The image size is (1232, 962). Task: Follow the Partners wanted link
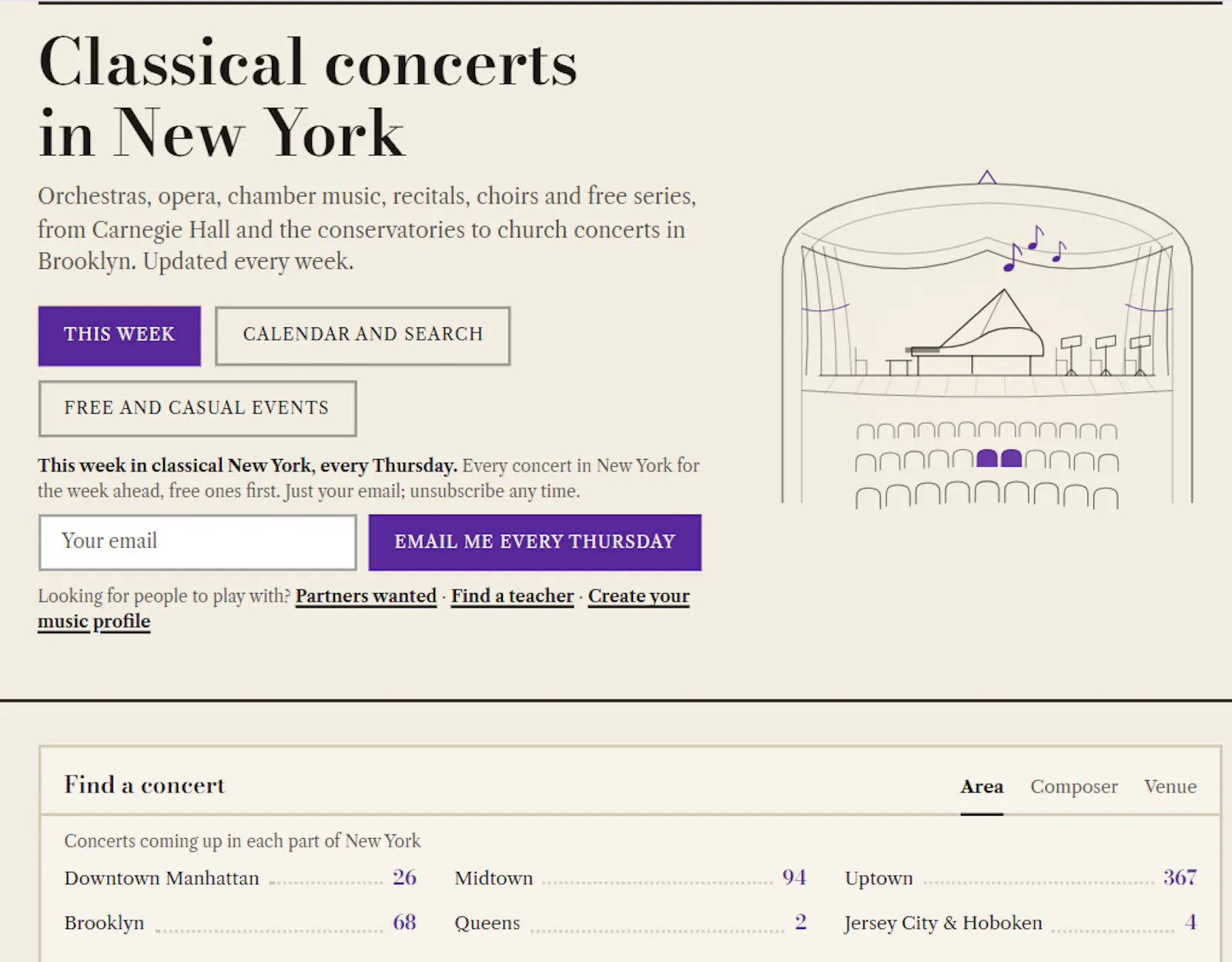pos(366,596)
